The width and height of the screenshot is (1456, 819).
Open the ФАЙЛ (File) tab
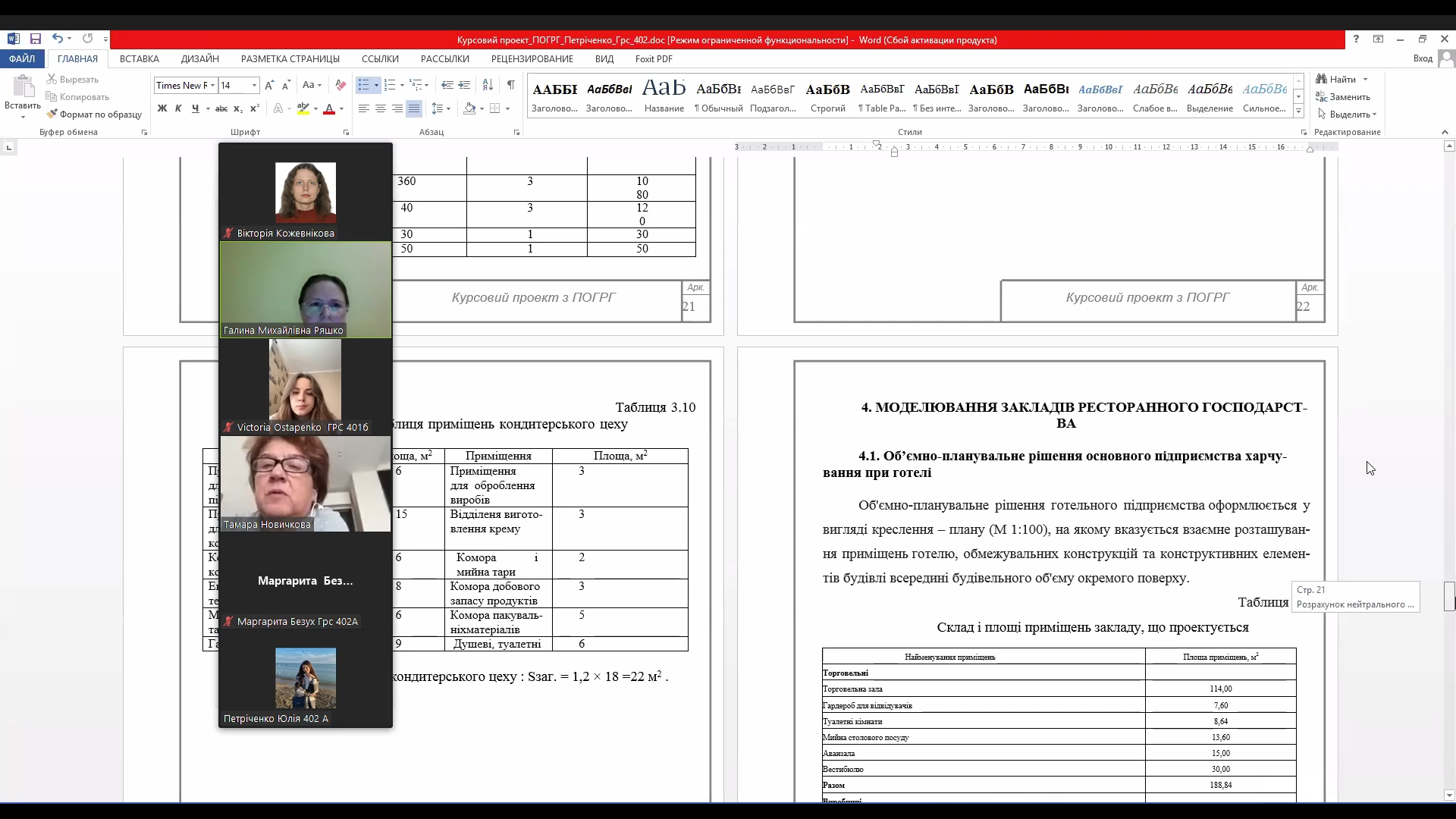(22, 59)
